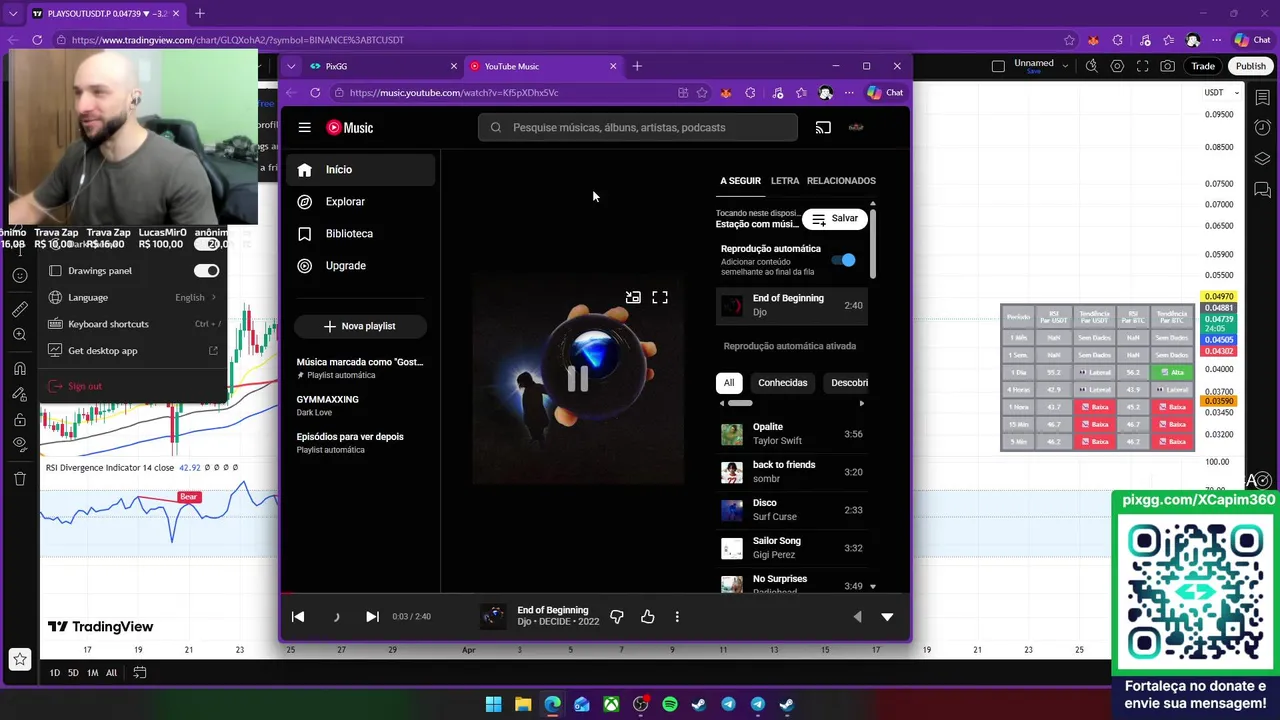Open TradingView favorites star toolbar
The width and height of the screenshot is (1280, 720).
(19, 659)
